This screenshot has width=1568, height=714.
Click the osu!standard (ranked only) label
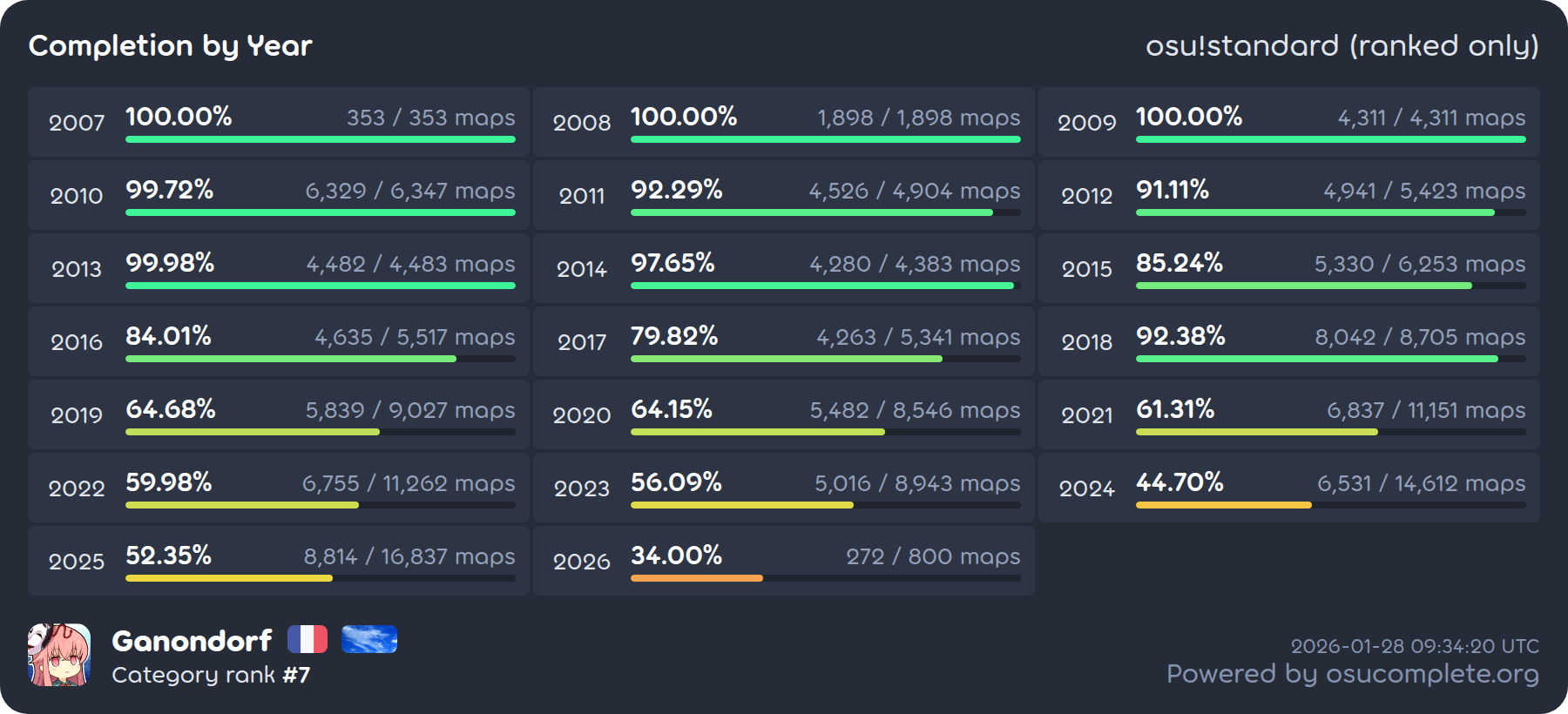pyautogui.click(x=1342, y=45)
